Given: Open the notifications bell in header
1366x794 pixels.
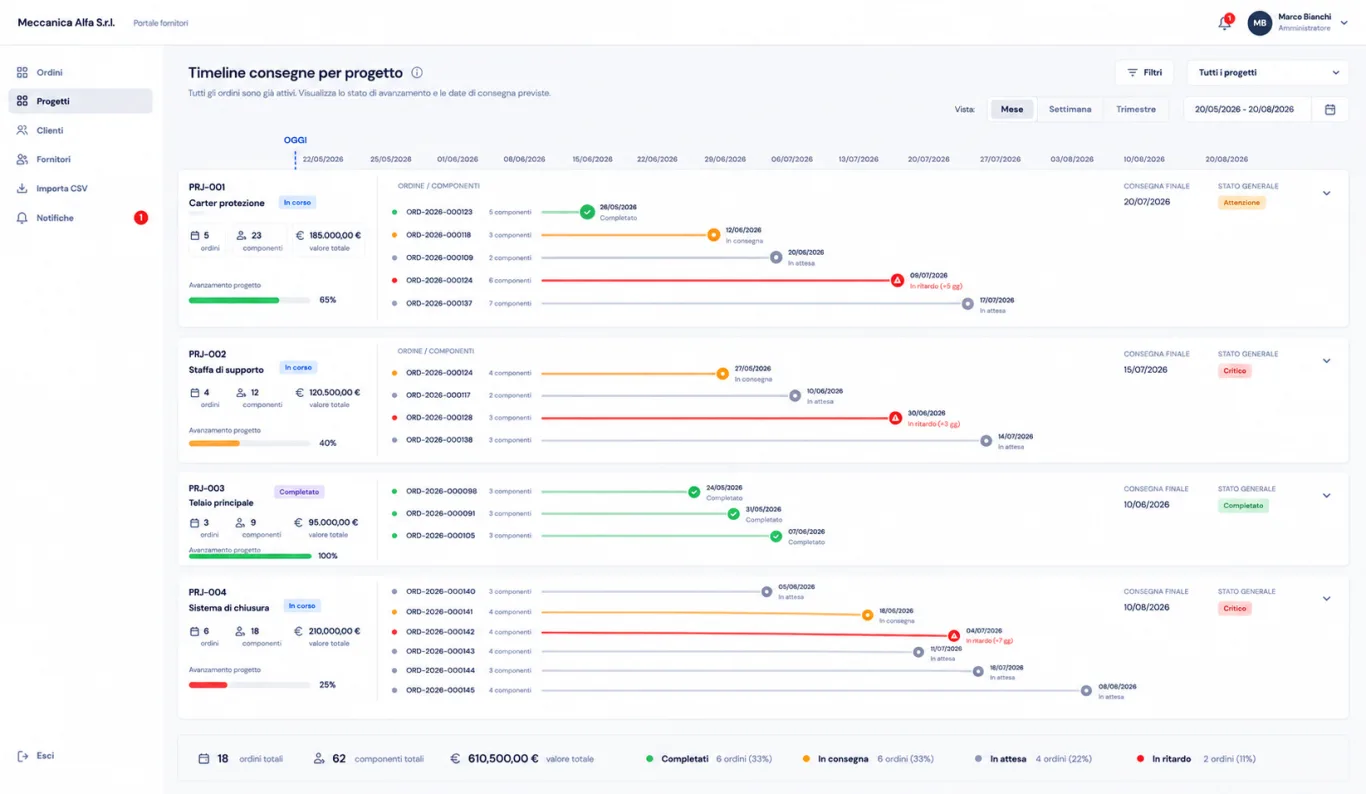Looking at the screenshot, I should click(1224, 23).
